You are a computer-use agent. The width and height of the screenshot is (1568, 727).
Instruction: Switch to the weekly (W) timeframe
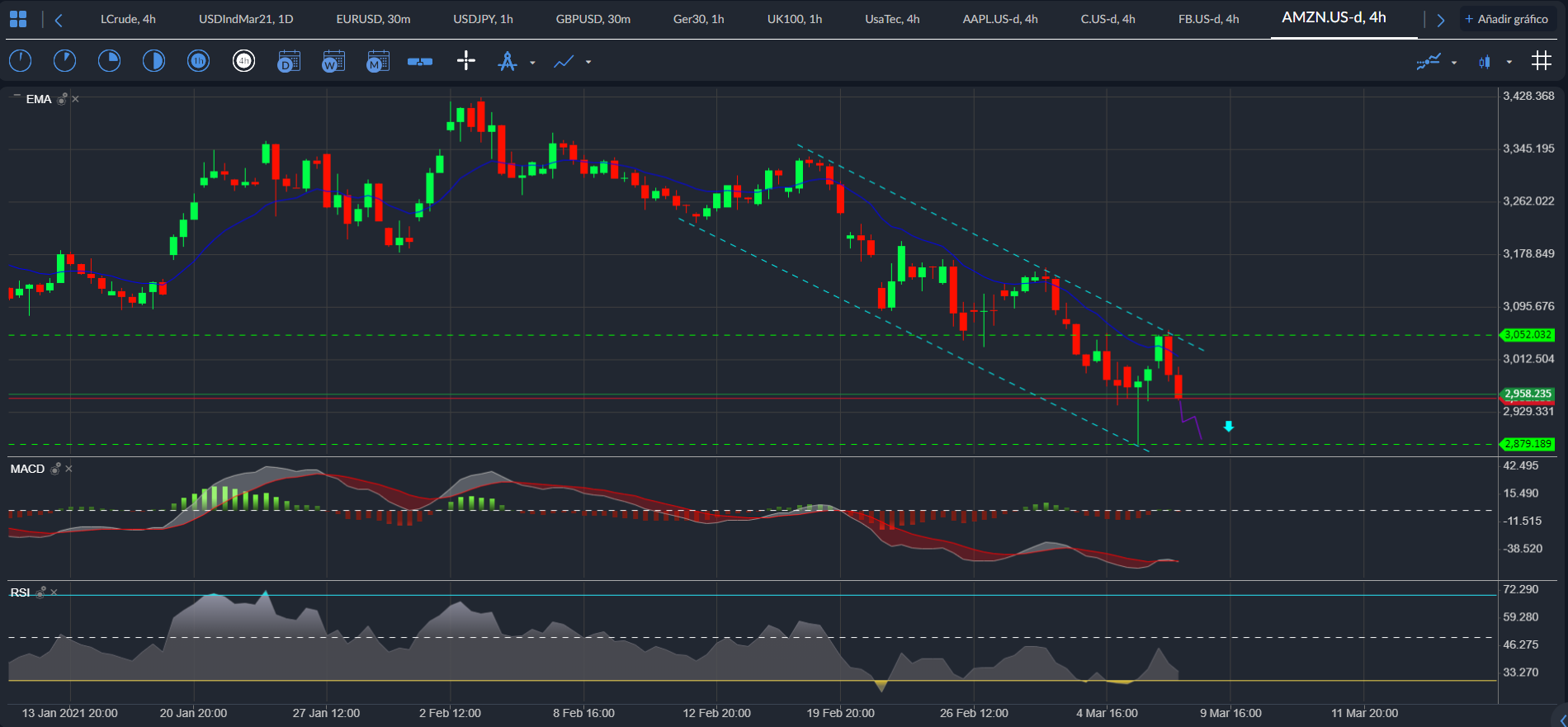pos(333,61)
